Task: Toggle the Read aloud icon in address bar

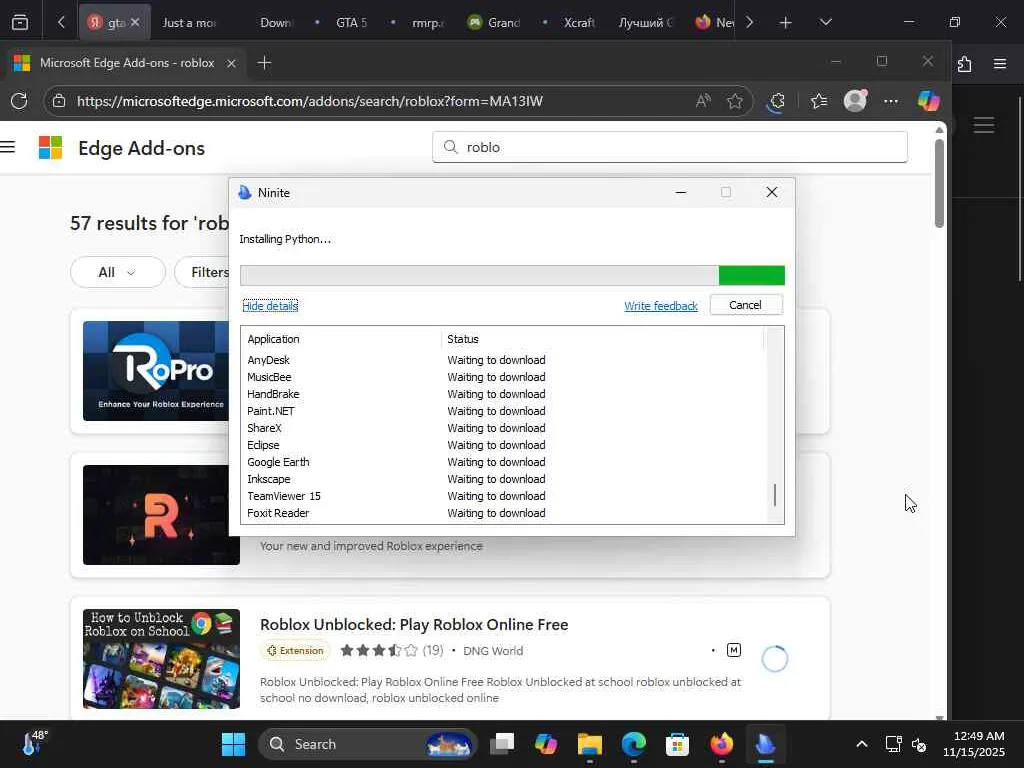Action: [x=703, y=101]
